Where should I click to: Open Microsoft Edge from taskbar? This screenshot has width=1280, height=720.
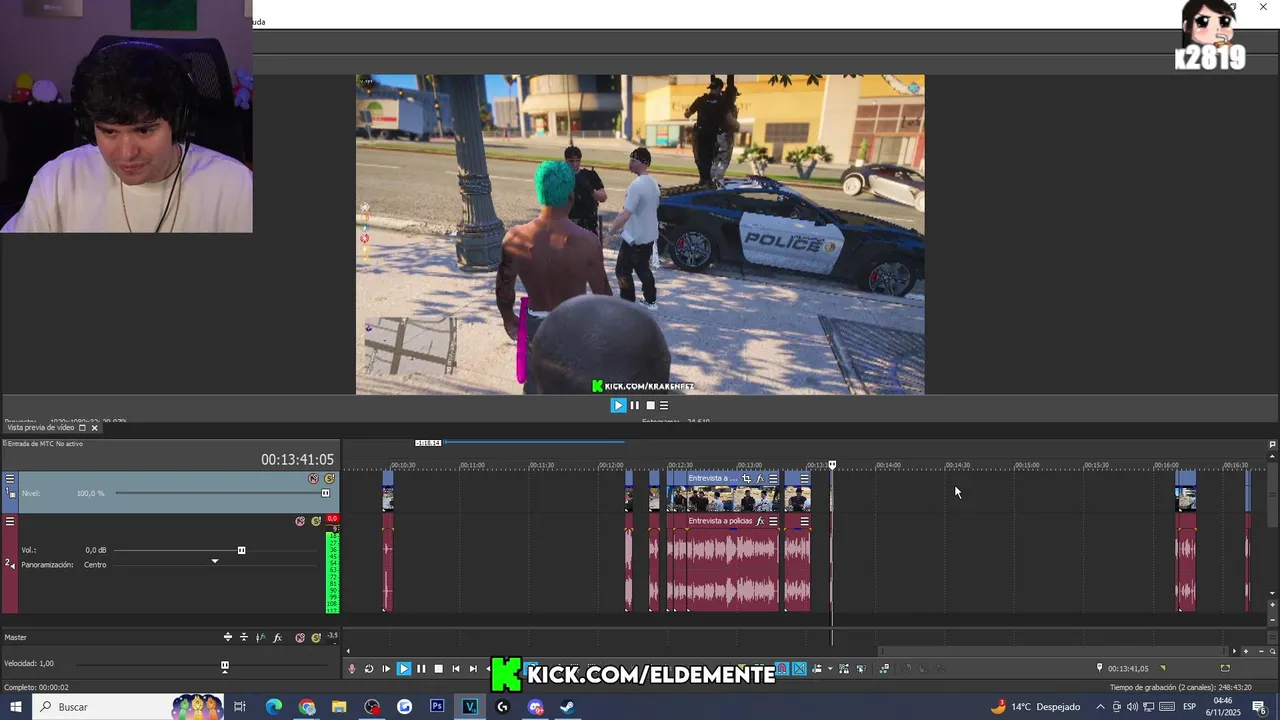[x=274, y=707]
